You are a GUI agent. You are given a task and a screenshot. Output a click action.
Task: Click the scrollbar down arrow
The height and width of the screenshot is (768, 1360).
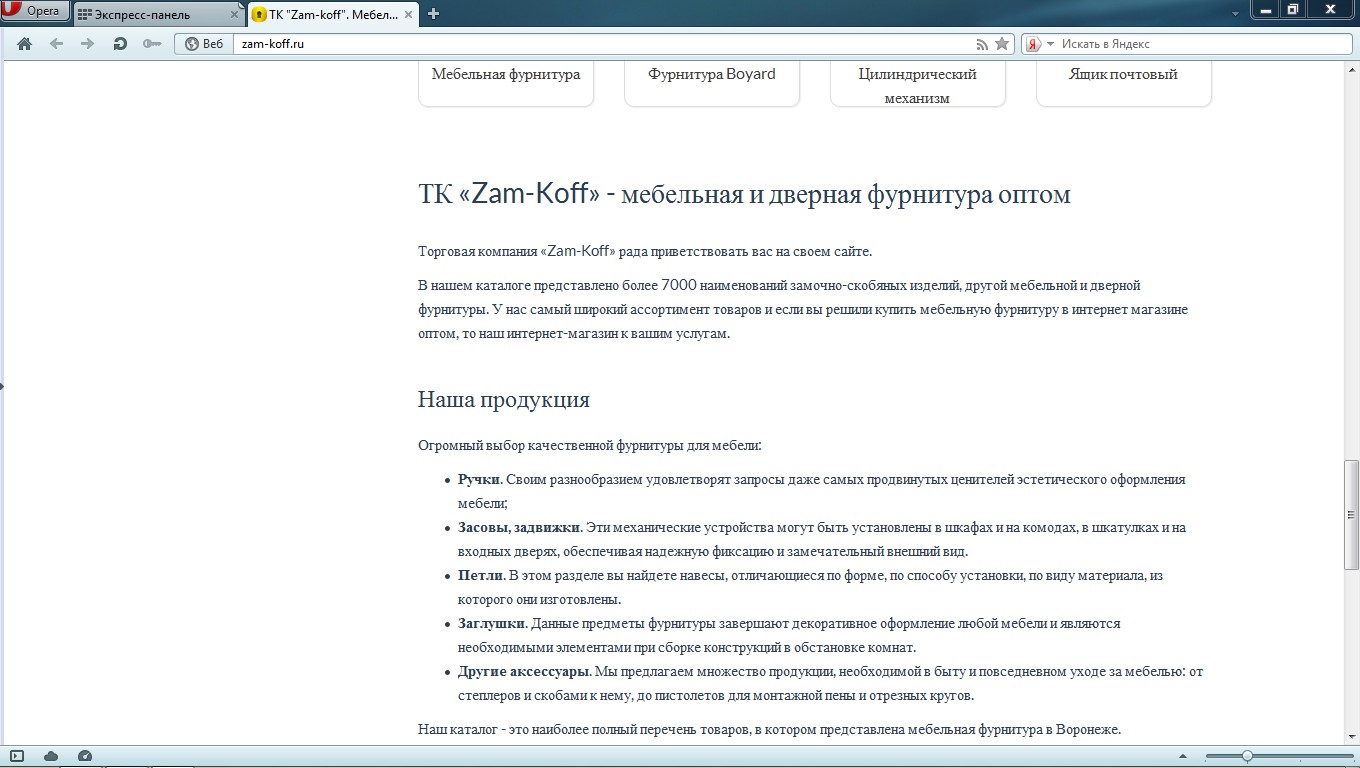pyautogui.click(x=1352, y=736)
